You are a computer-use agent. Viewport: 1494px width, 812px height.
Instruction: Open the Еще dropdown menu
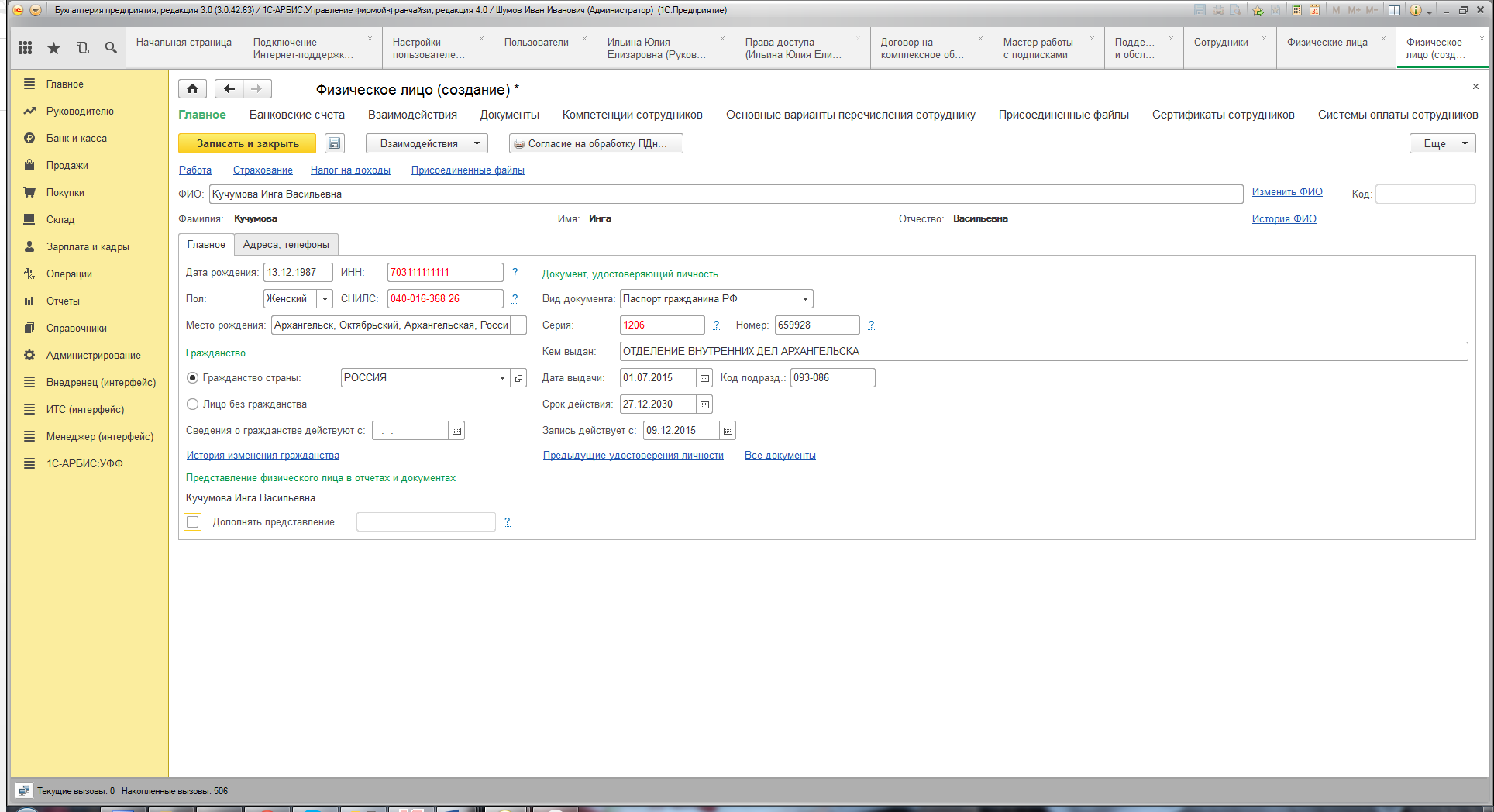tap(1442, 143)
